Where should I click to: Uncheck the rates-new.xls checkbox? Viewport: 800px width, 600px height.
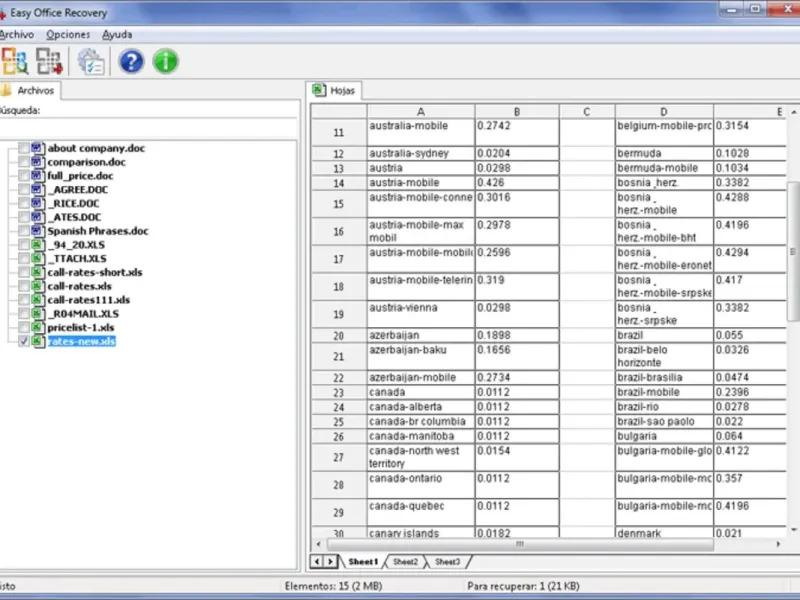tap(23, 341)
